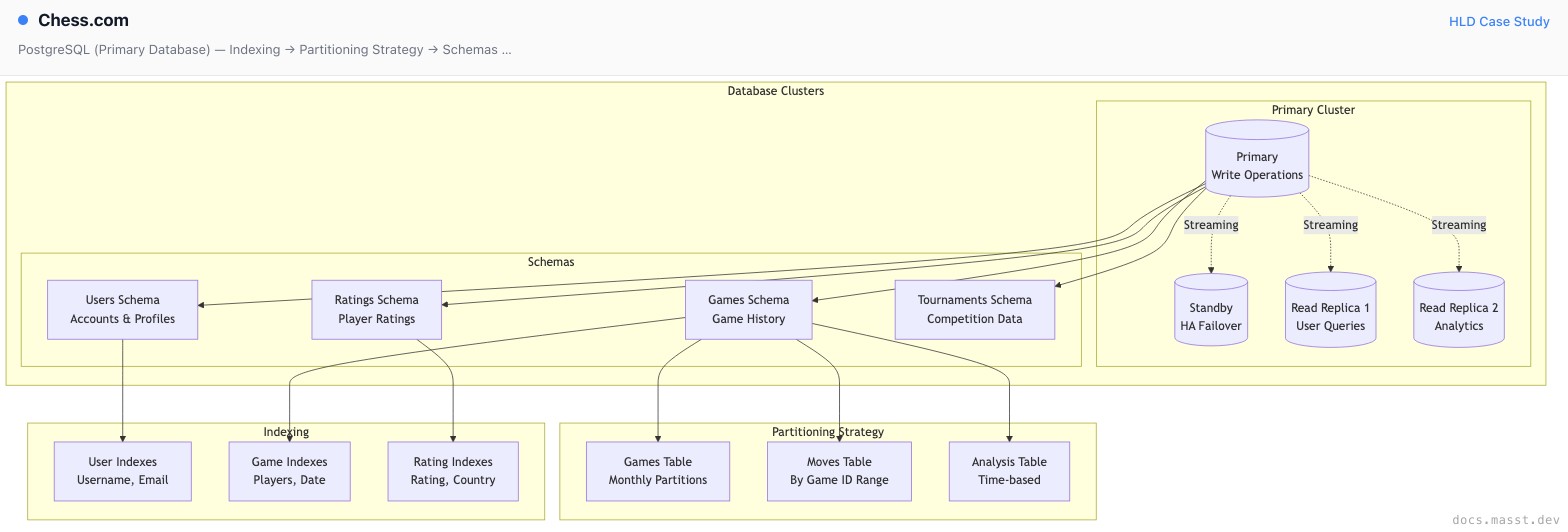Select the Analysis Table Time-based node
Image resolution: width=1568 pixels, height=532 pixels.
point(1009,471)
